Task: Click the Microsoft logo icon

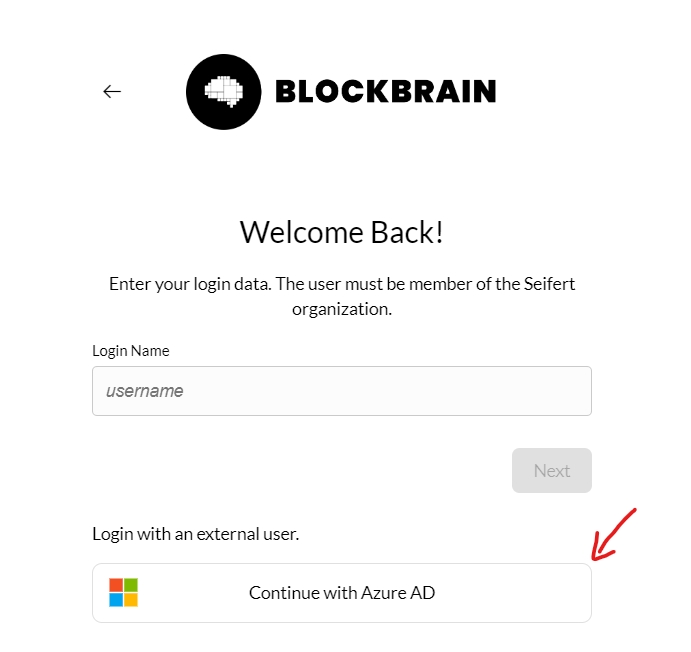Action: point(123,592)
